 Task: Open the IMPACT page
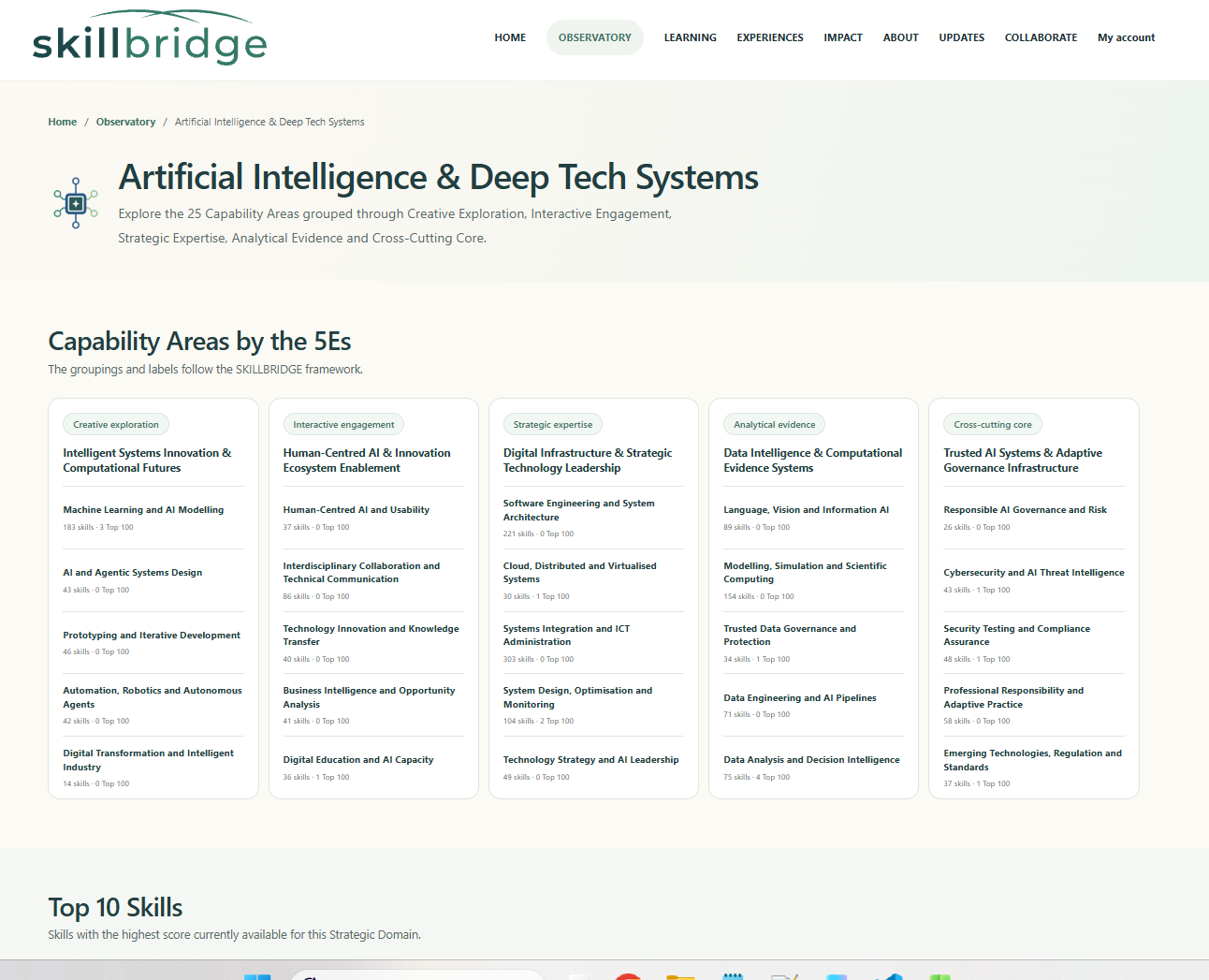pyautogui.click(x=843, y=37)
